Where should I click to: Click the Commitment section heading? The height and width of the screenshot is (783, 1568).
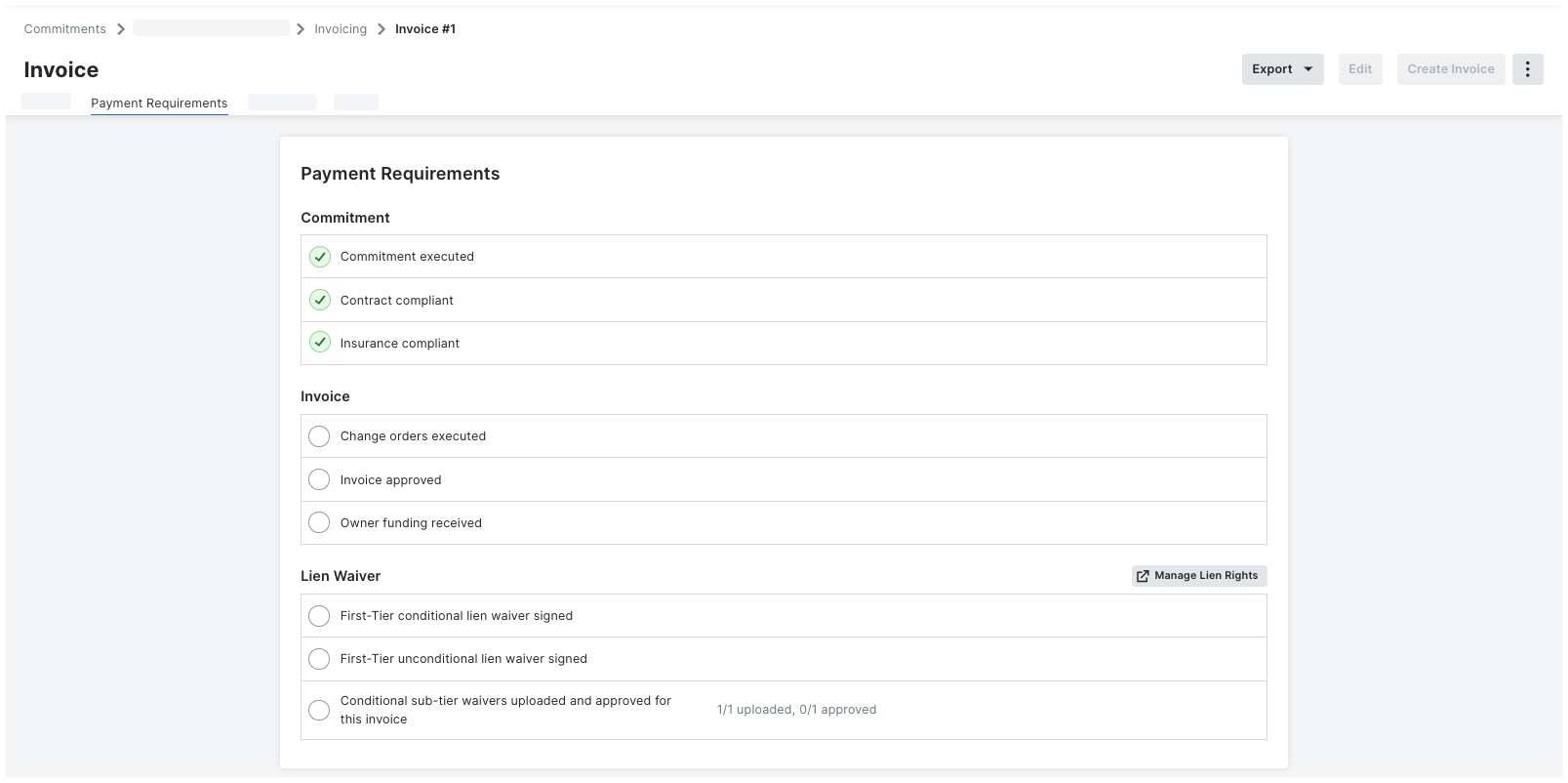(x=345, y=218)
